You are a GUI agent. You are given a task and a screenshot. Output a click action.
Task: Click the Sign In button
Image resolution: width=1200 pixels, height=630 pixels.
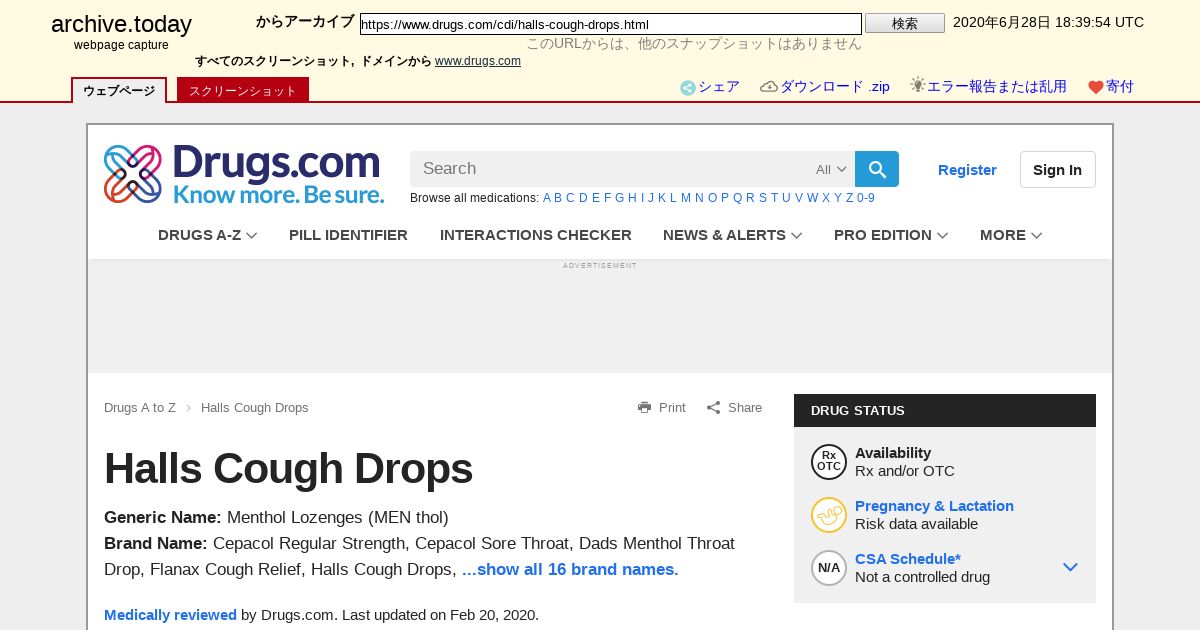1057,170
